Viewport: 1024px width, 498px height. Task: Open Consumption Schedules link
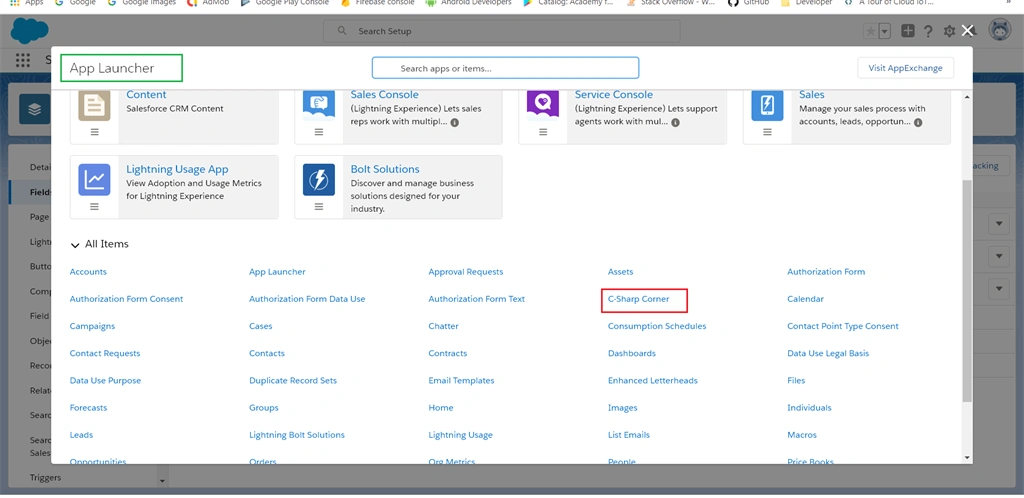tap(657, 326)
